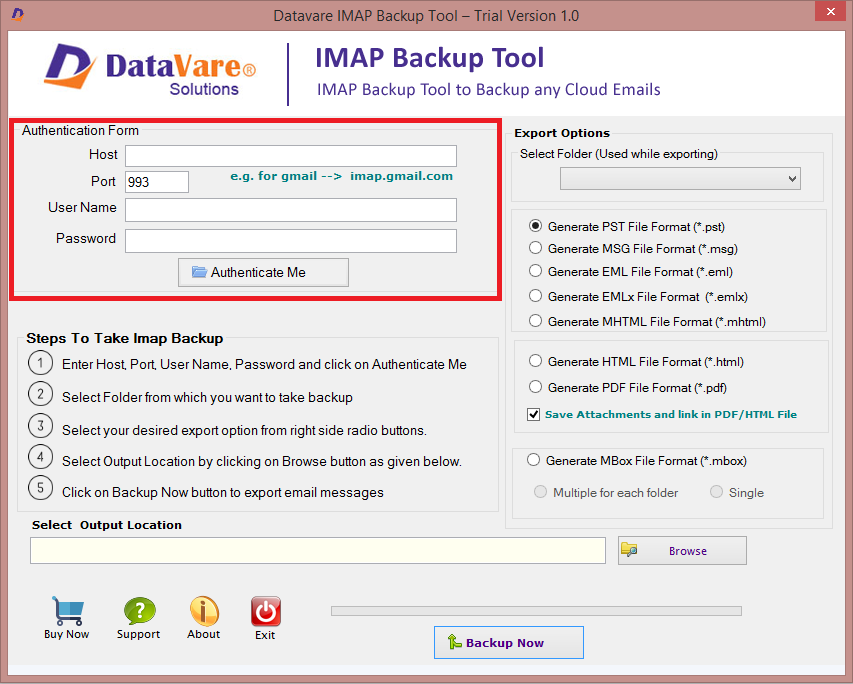Click the red Exit power icon

[x=265, y=611]
